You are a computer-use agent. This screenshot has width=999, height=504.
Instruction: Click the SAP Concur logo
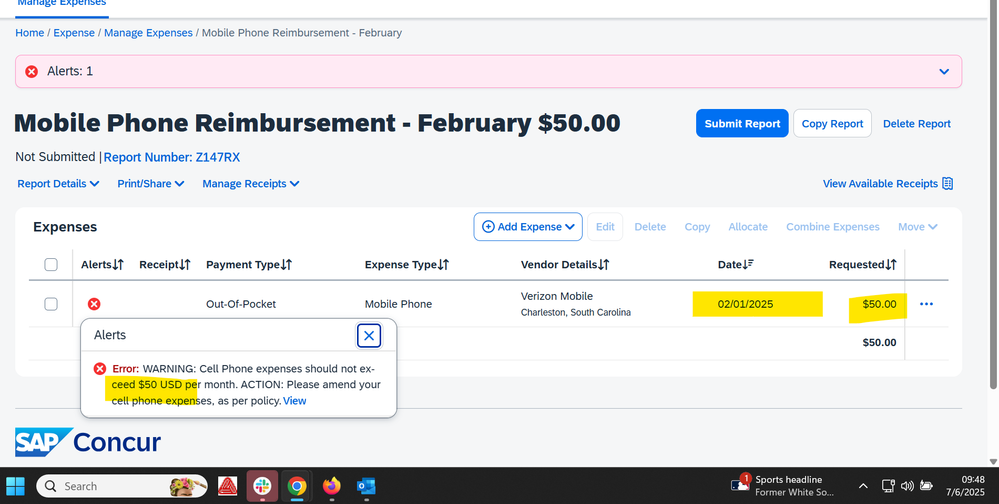click(x=87, y=442)
